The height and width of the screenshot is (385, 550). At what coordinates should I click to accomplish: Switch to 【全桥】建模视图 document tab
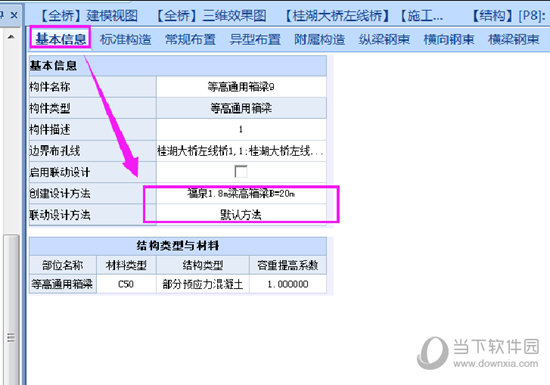coord(88,15)
